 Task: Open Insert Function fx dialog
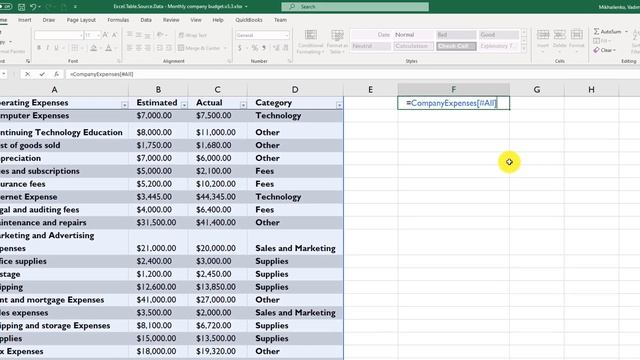pos(56,74)
